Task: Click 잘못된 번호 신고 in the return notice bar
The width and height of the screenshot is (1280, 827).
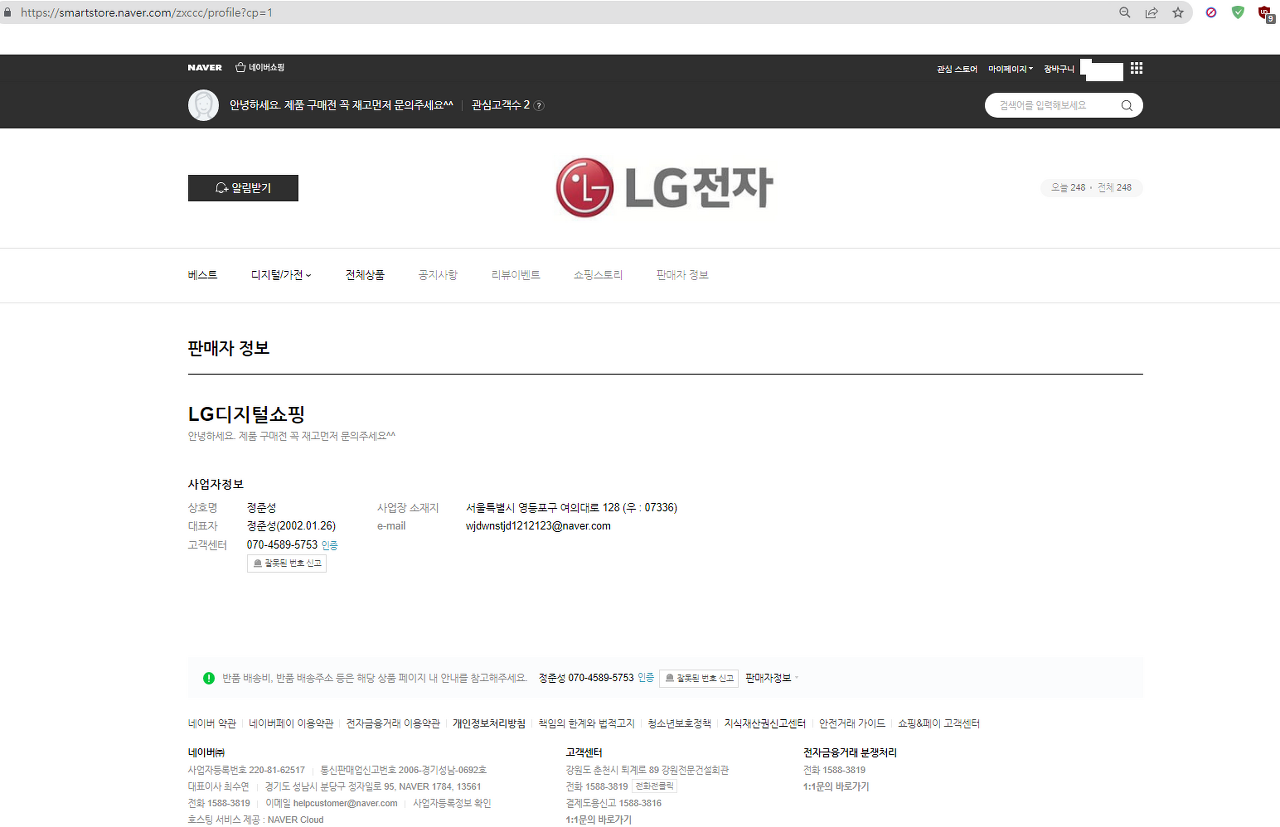Action: click(699, 678)
